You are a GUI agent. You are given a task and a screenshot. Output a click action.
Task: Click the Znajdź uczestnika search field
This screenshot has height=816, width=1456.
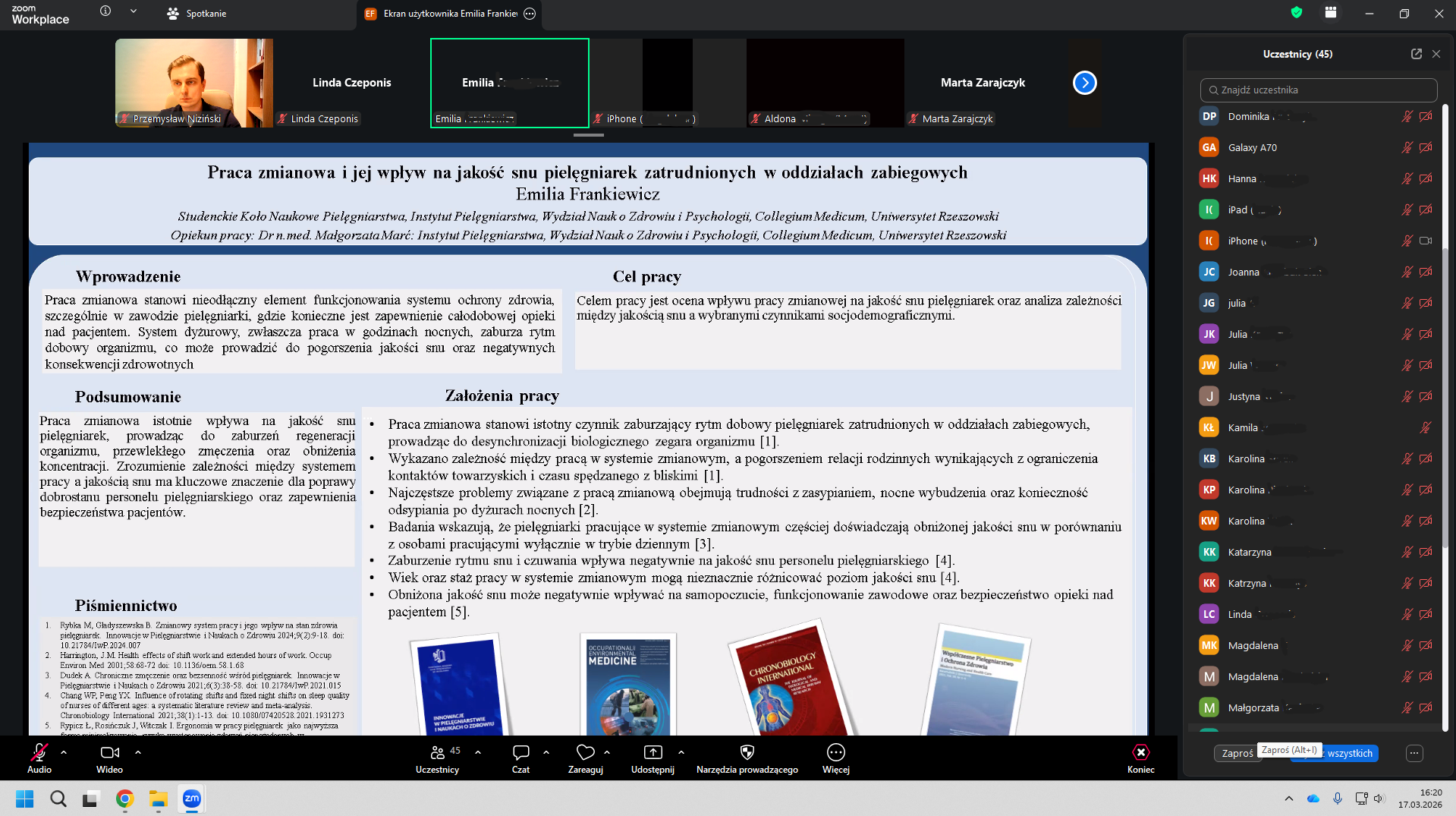[1318, 90]
